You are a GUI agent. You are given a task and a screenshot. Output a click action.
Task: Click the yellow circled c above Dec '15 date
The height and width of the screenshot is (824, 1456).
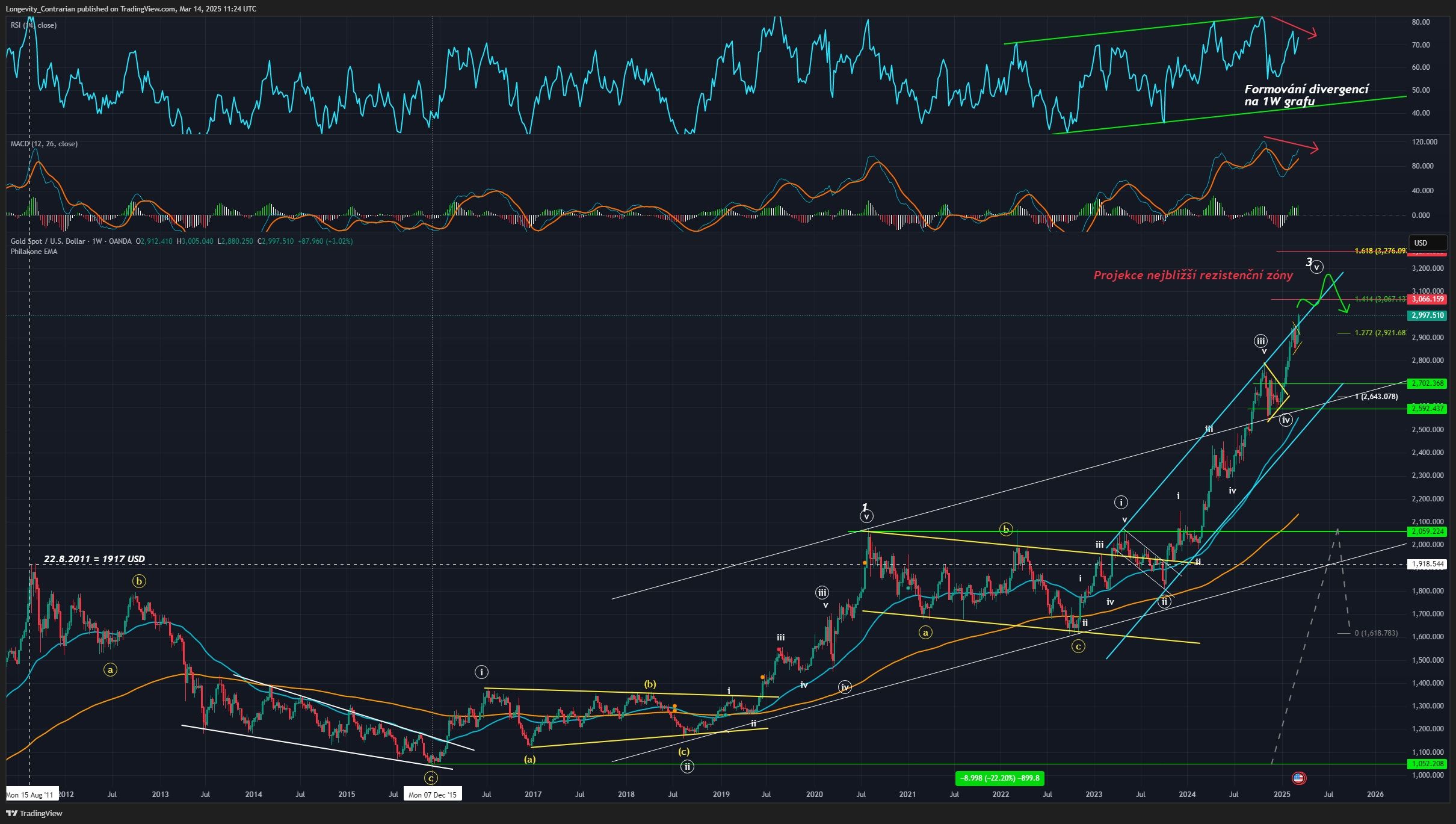pyautogui.click(x=431, y=778)
